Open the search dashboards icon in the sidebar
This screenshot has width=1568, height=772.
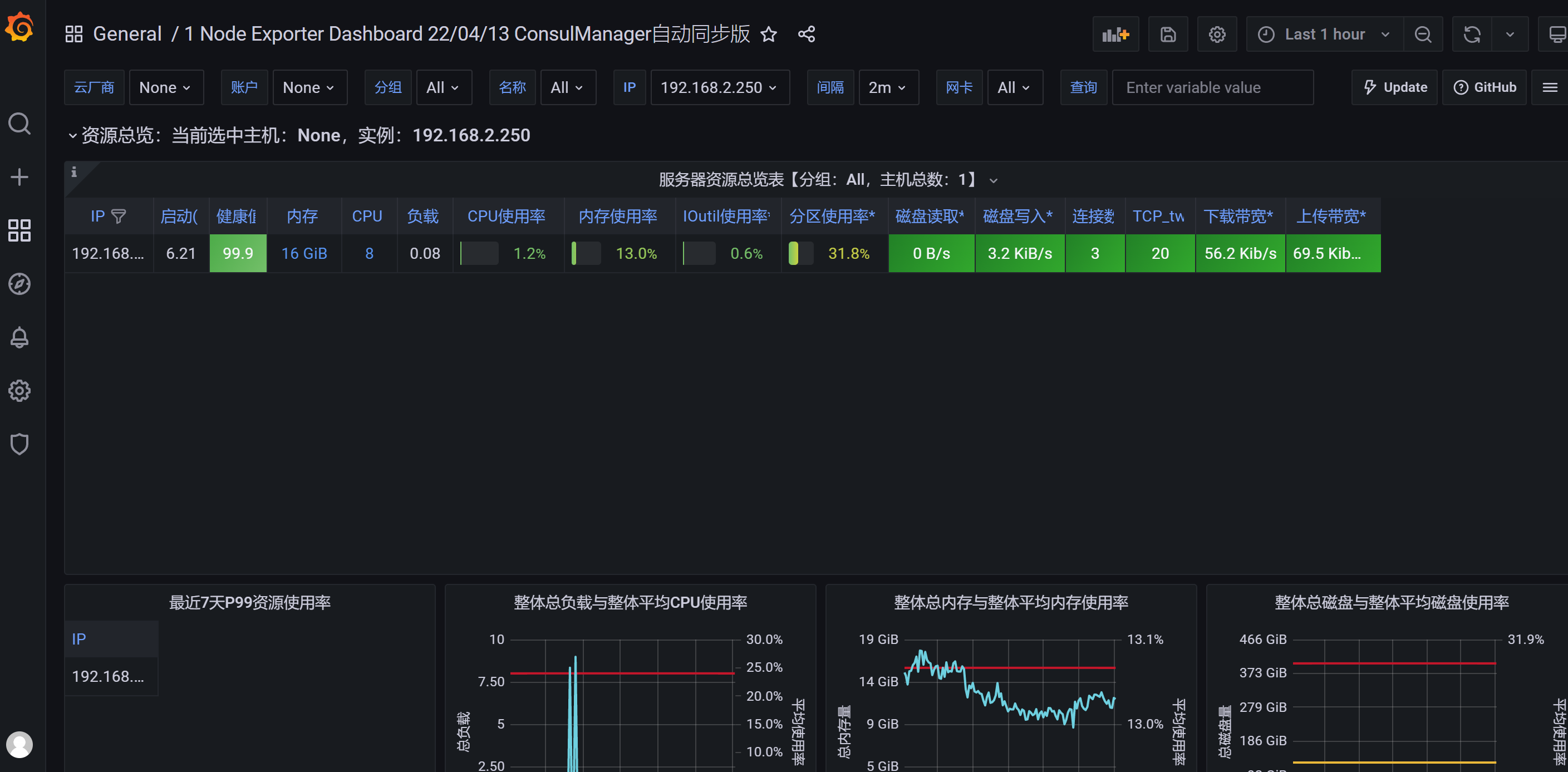point(19,124)
